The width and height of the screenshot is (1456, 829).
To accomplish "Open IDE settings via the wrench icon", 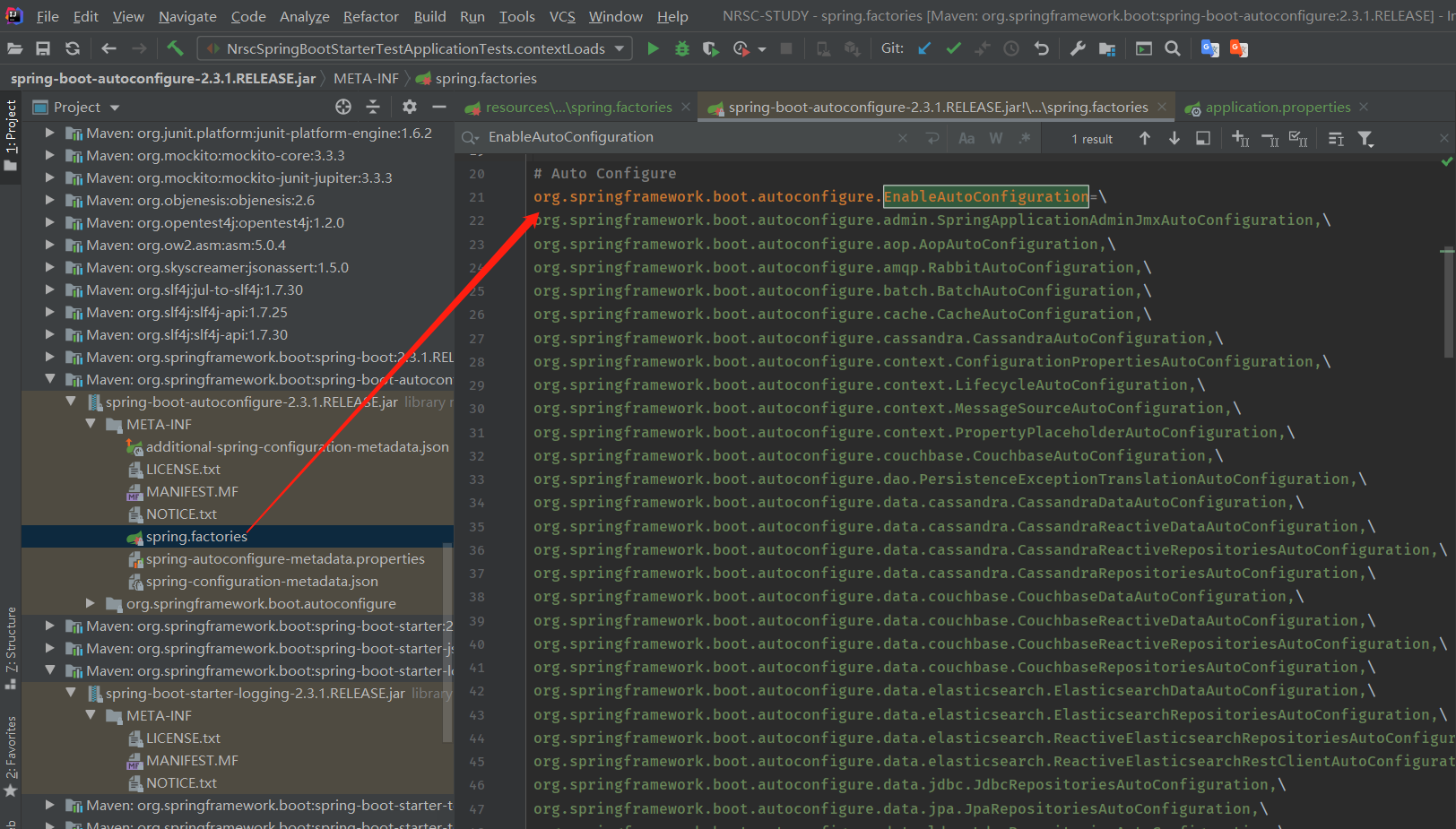I will pos(1078,48).
